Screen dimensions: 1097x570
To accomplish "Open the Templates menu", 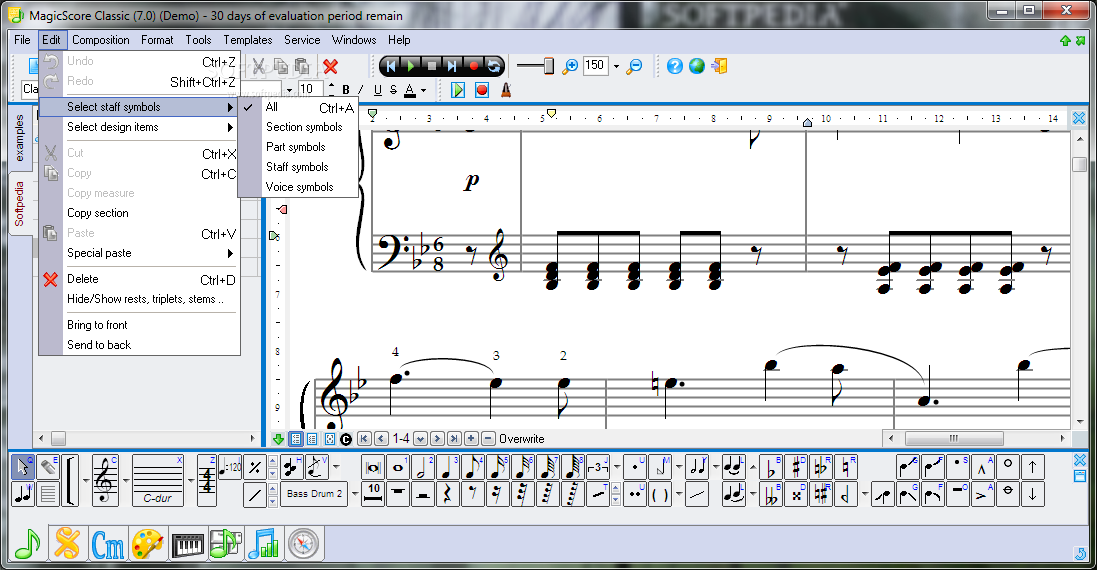I will click(x=248, y=40).
